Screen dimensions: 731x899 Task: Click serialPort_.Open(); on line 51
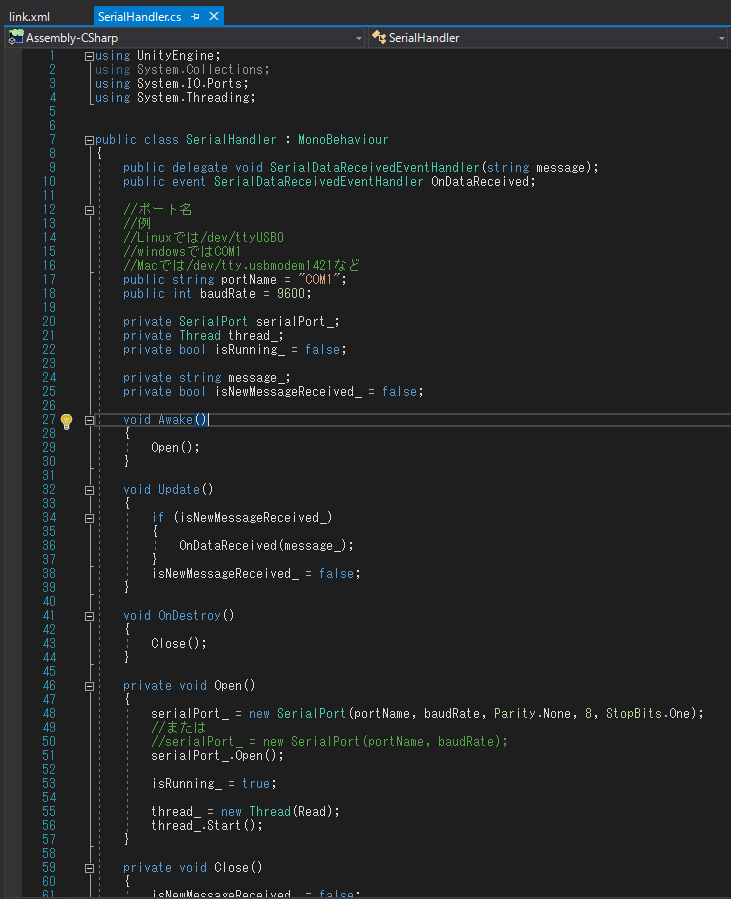click(x=217, y=755)
